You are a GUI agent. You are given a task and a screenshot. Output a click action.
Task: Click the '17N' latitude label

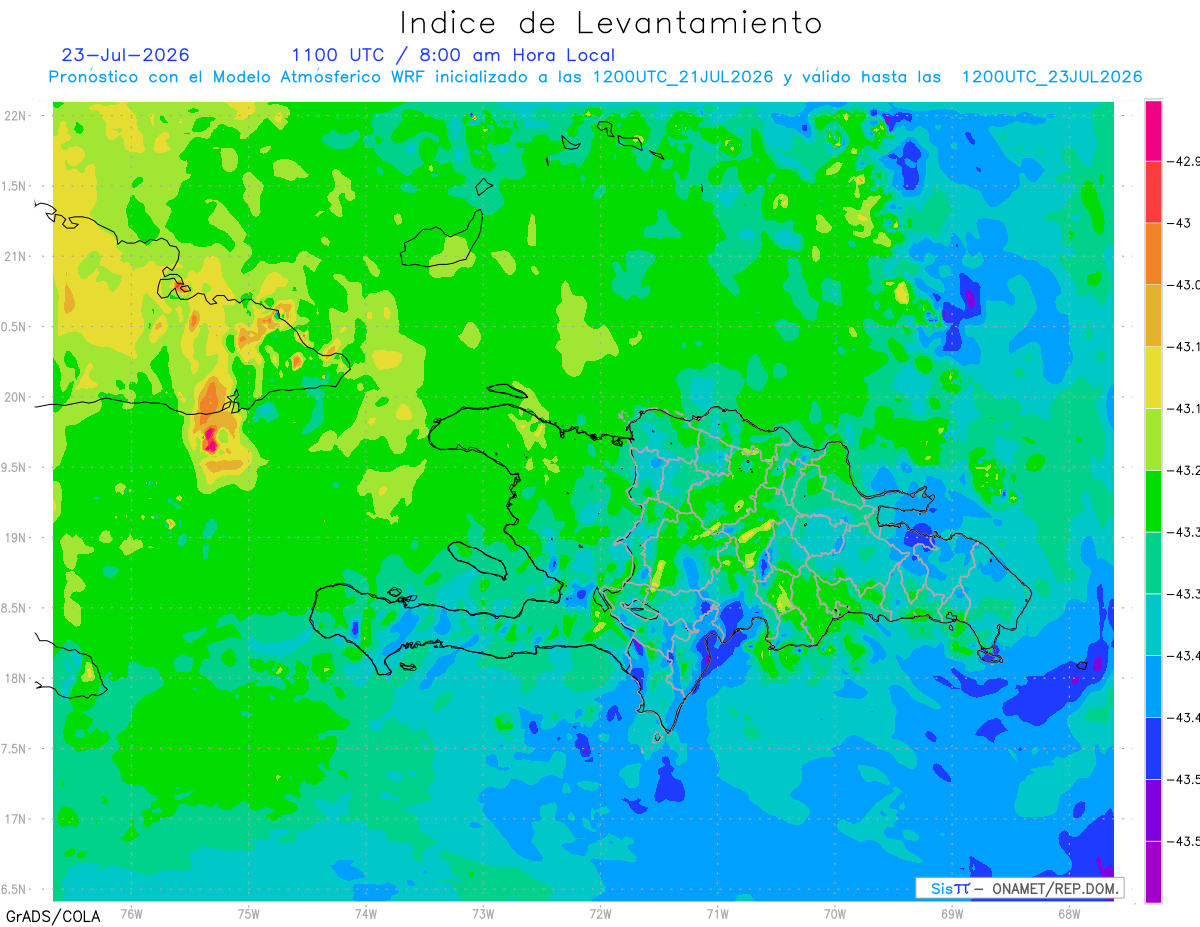click(17, 819)
